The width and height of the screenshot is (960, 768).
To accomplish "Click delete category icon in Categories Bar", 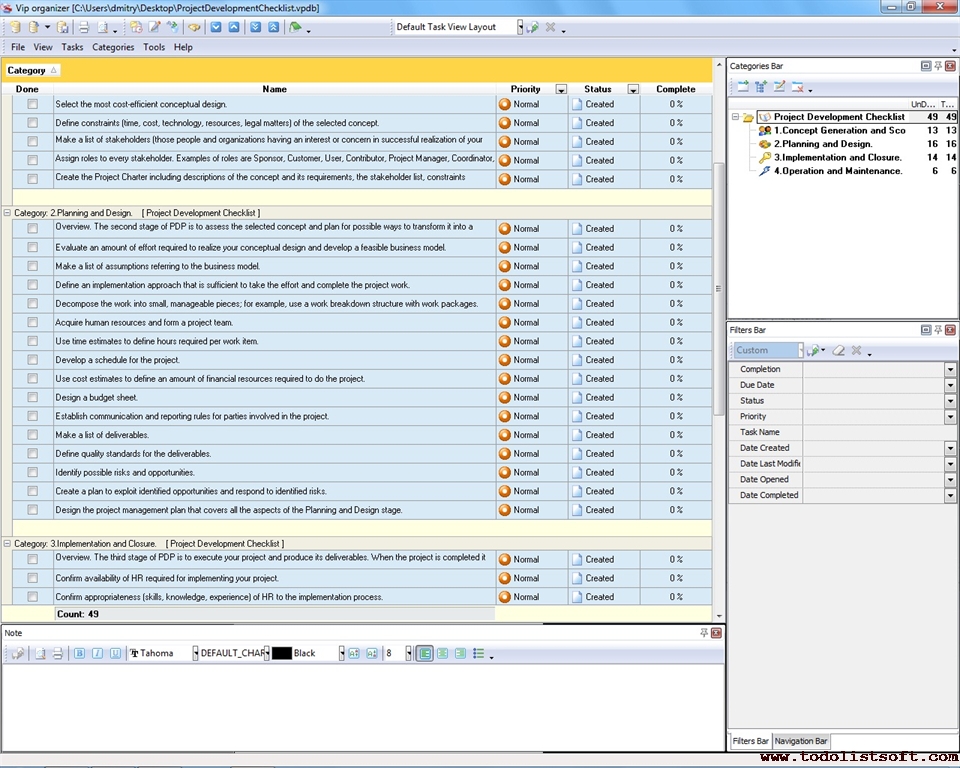I will pos(798,87).
